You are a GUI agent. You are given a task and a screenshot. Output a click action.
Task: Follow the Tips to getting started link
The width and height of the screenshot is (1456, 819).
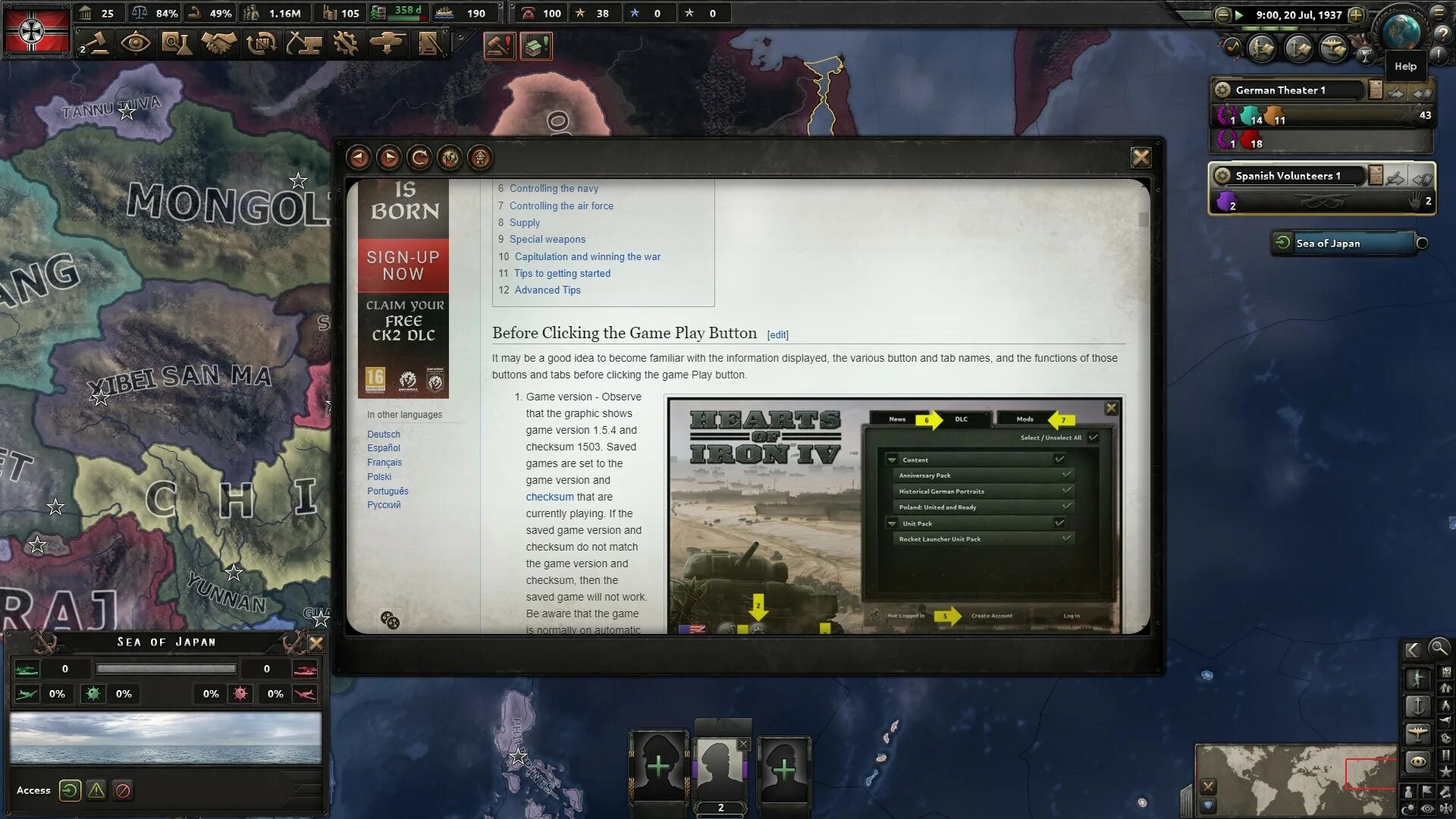562,273
